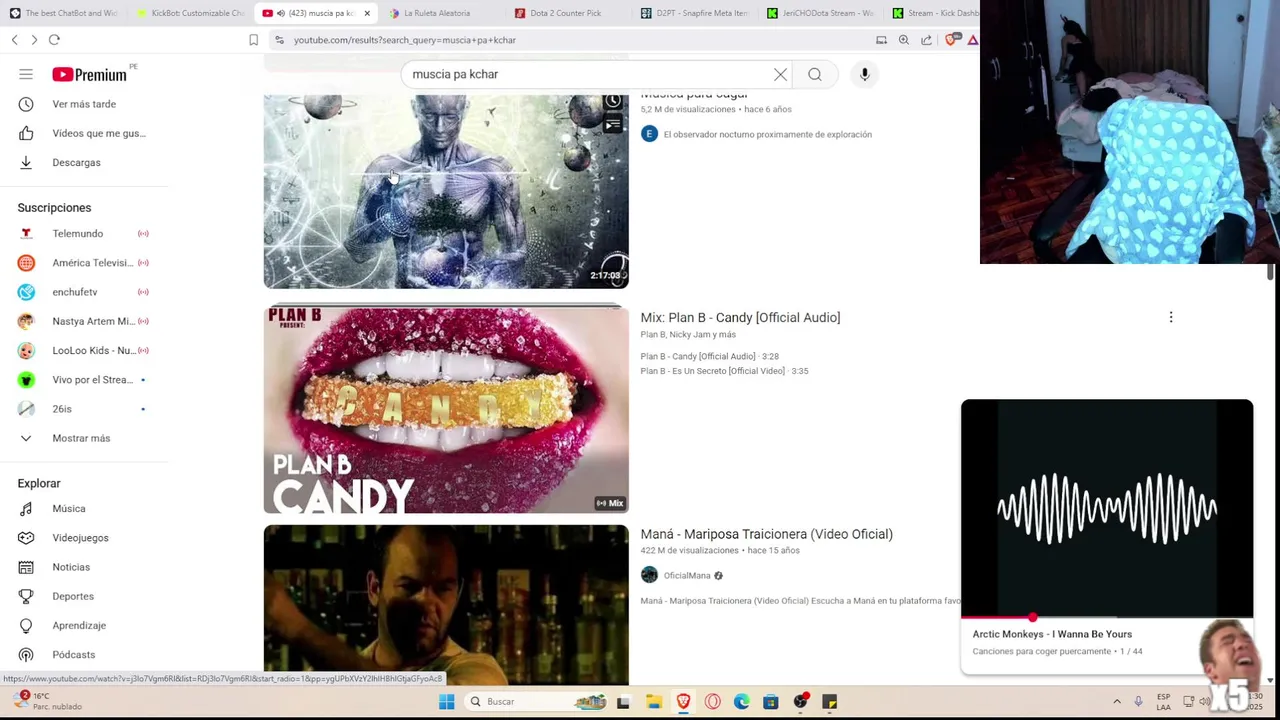Open Deportes in Explorar section
The width and height of the screenshot is (1280, 720).
73,596
